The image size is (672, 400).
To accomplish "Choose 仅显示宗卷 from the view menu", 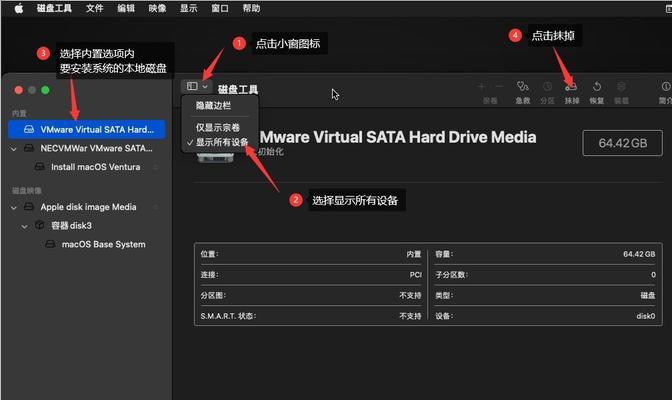I will click(x=218, y=127).
